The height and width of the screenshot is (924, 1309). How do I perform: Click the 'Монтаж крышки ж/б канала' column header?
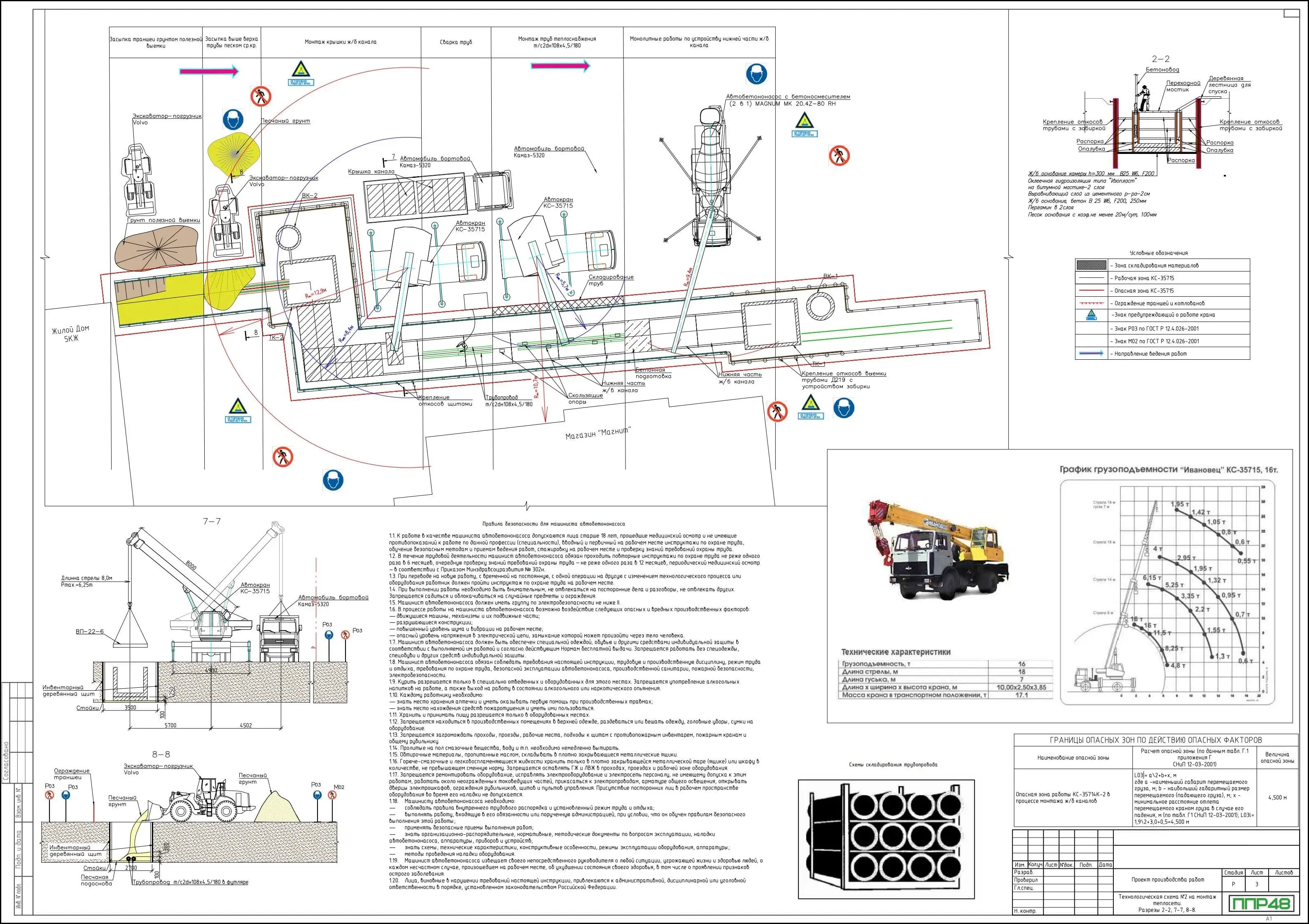tap(341, 42)
